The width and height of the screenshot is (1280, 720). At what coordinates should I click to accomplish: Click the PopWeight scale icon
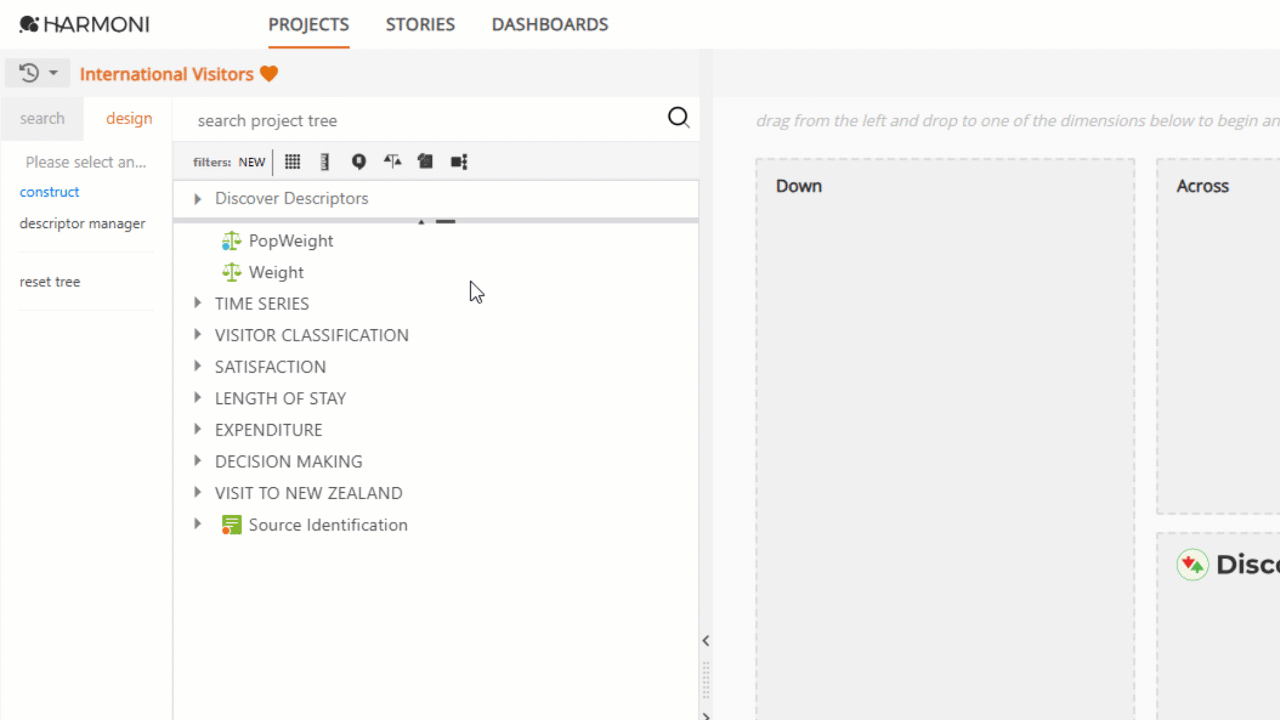232,241
